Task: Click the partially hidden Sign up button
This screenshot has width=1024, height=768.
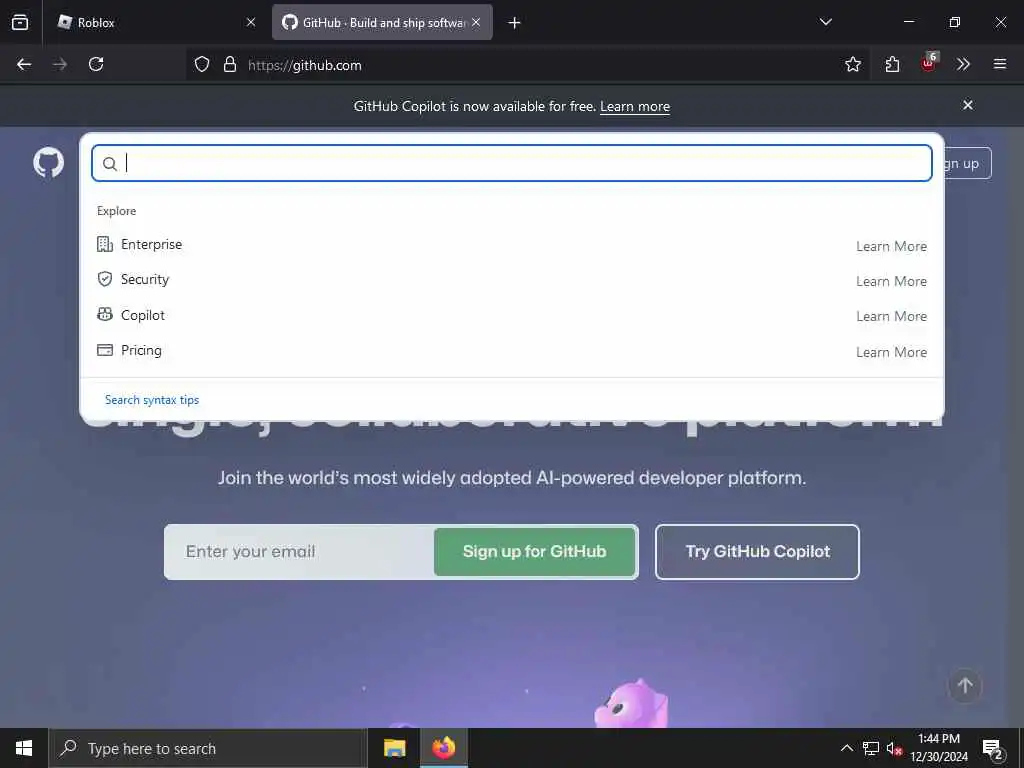Action: (968, 163)
